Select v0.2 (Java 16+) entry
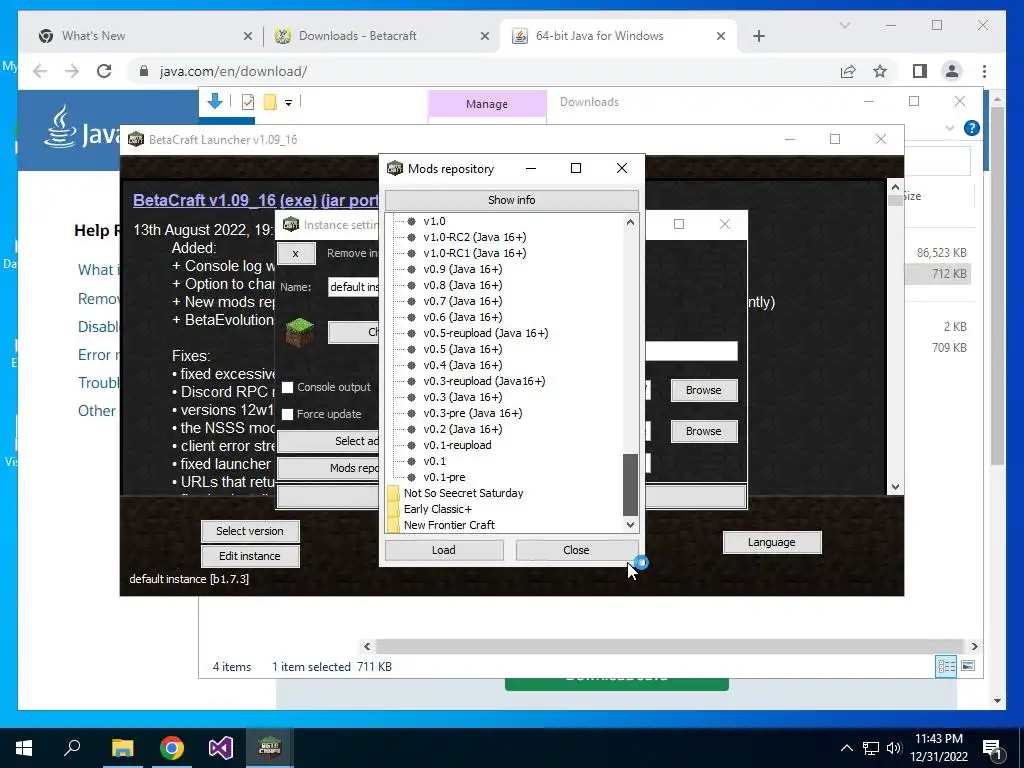 (x=463, y=429)
